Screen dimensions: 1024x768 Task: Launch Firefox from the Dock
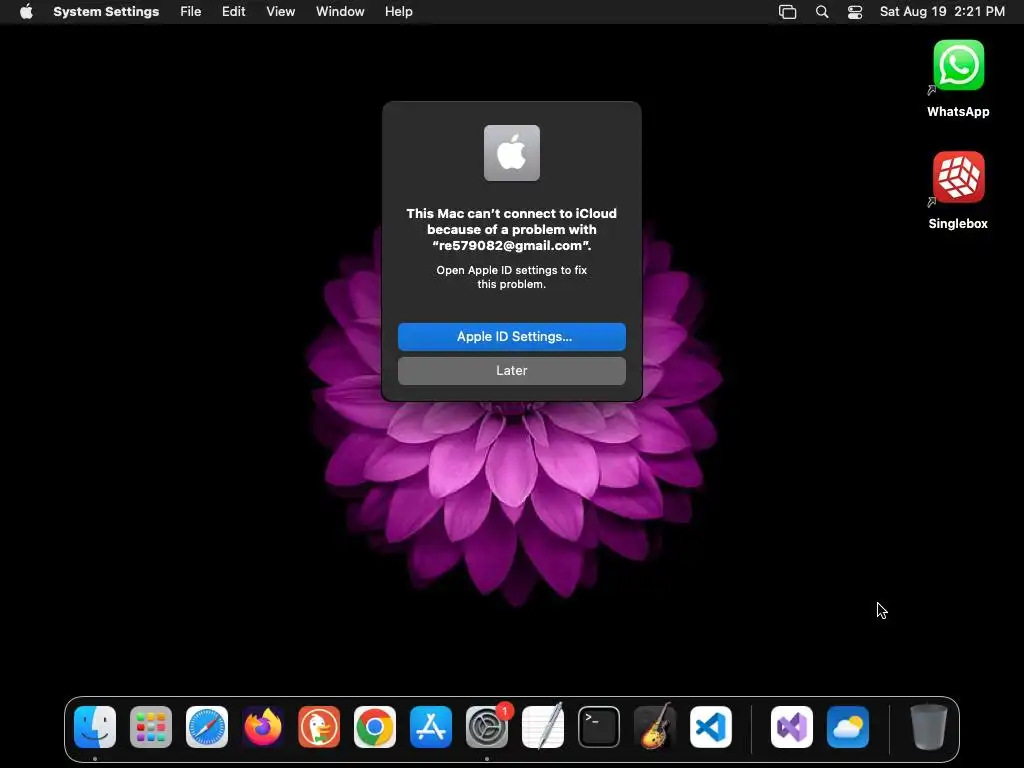point(263,727)
